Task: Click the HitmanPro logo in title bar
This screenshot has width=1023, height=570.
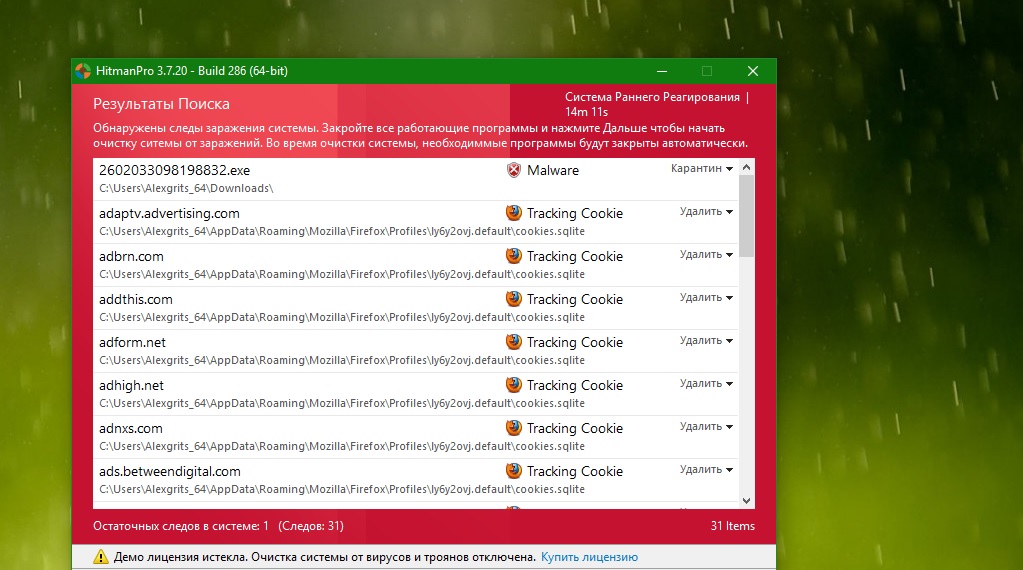Action: point(83,71)
